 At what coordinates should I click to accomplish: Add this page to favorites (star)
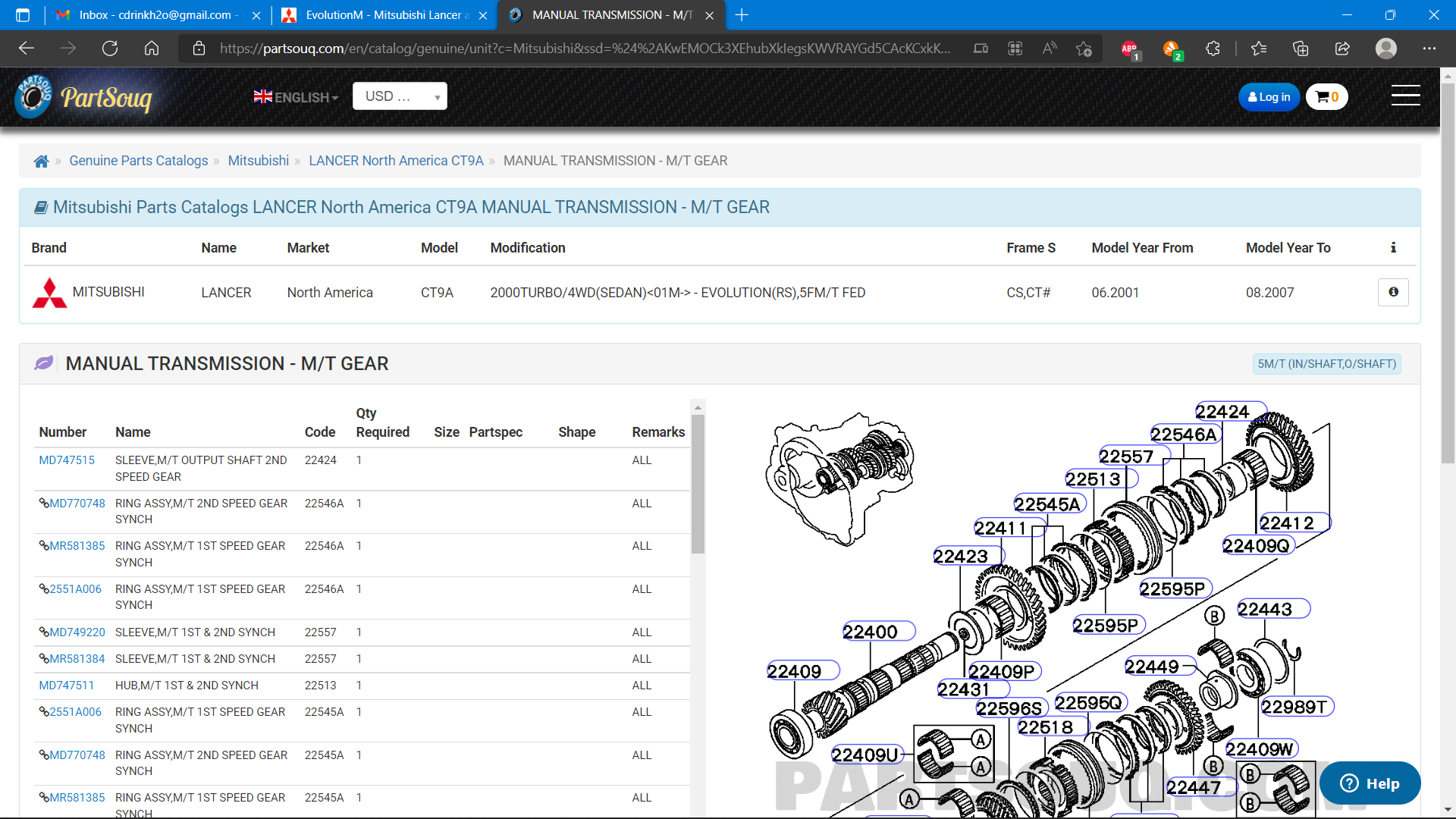click(x=1084, y=49)
